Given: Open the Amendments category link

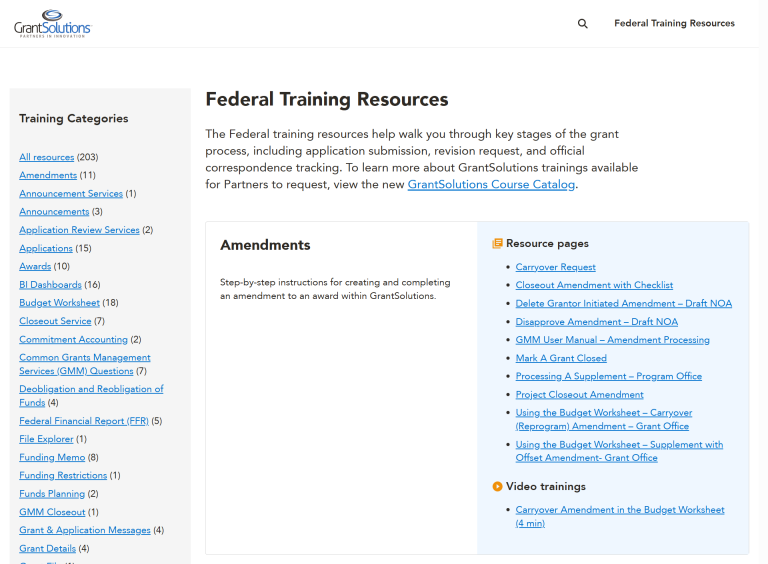Looking at the screenshot, I should tap(48, 175).
